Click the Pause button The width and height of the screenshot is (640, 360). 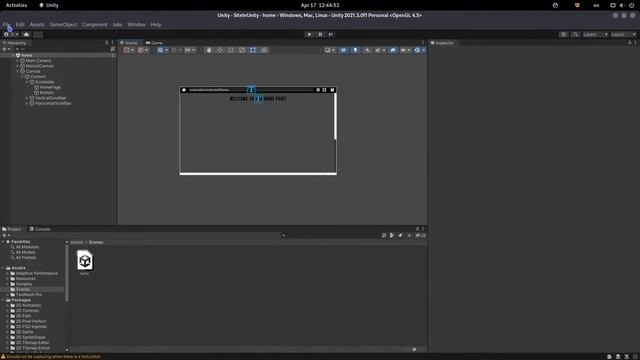(x=320, y=34)
